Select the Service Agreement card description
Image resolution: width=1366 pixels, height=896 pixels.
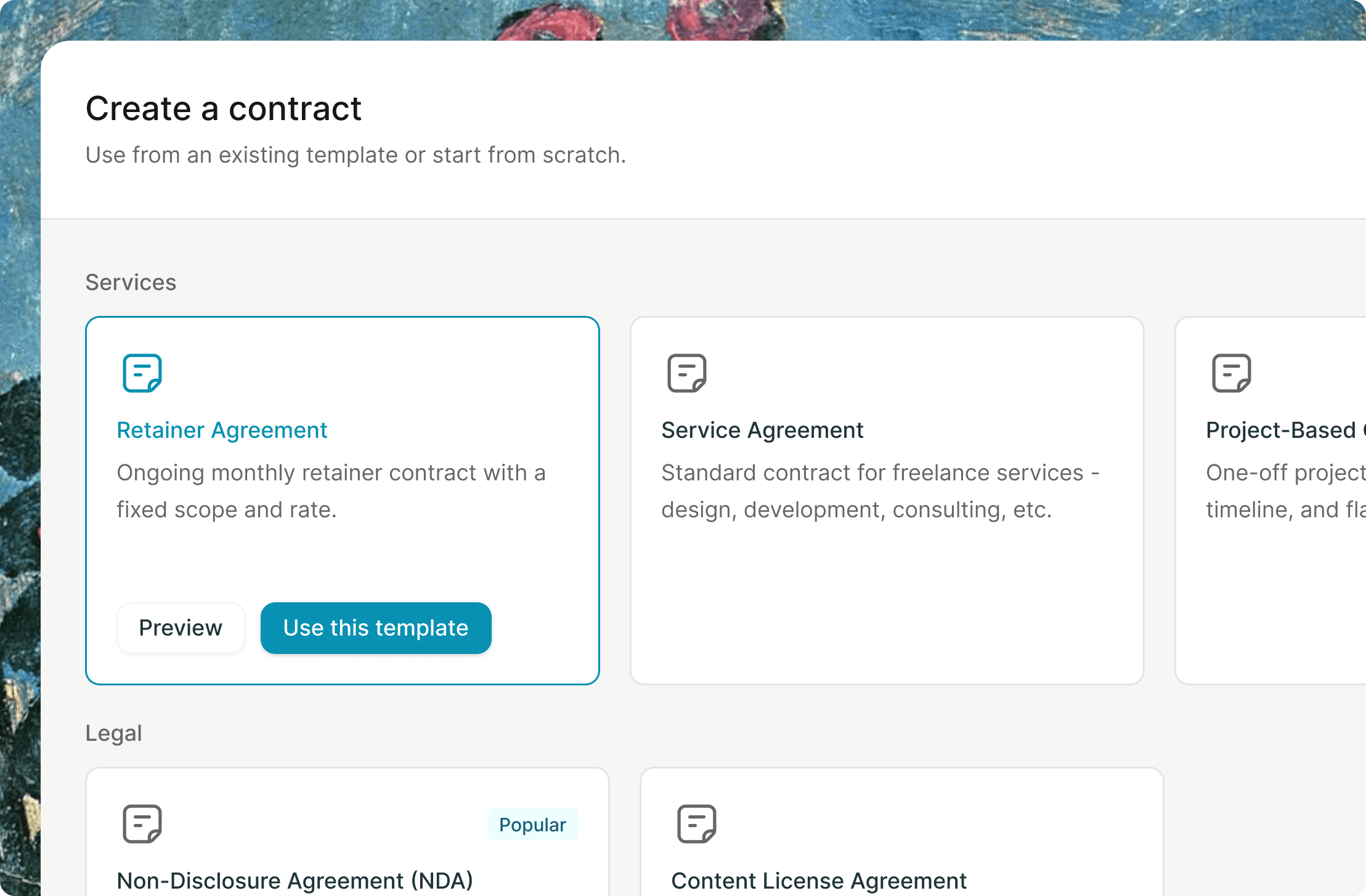[880, 491]
